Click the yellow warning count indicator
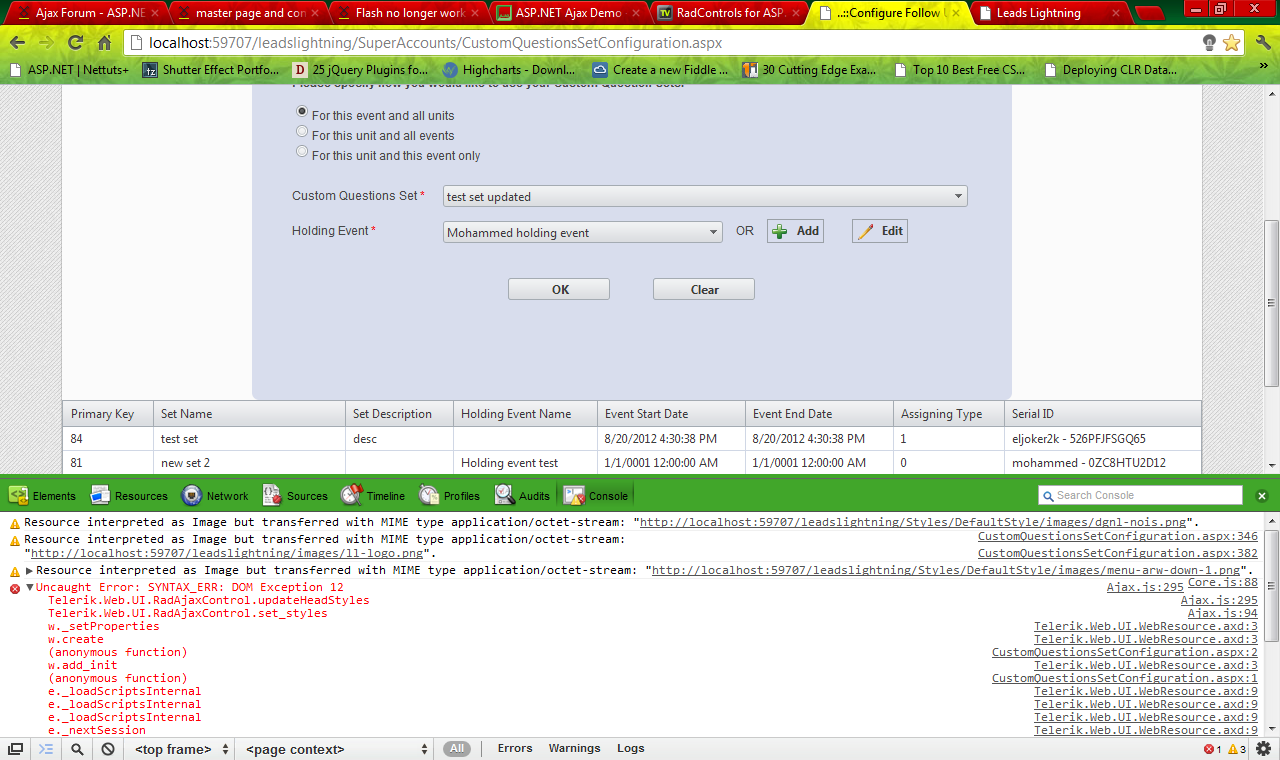 pos(1237,749)
